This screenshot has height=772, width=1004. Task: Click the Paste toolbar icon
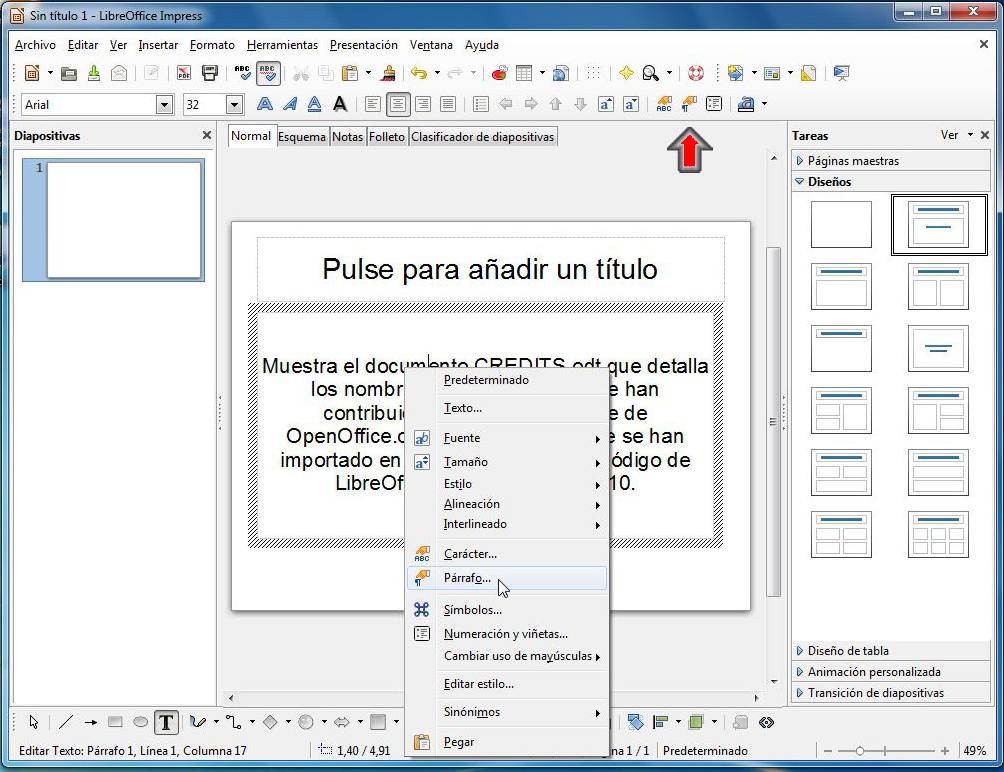[x=350, y=73]
